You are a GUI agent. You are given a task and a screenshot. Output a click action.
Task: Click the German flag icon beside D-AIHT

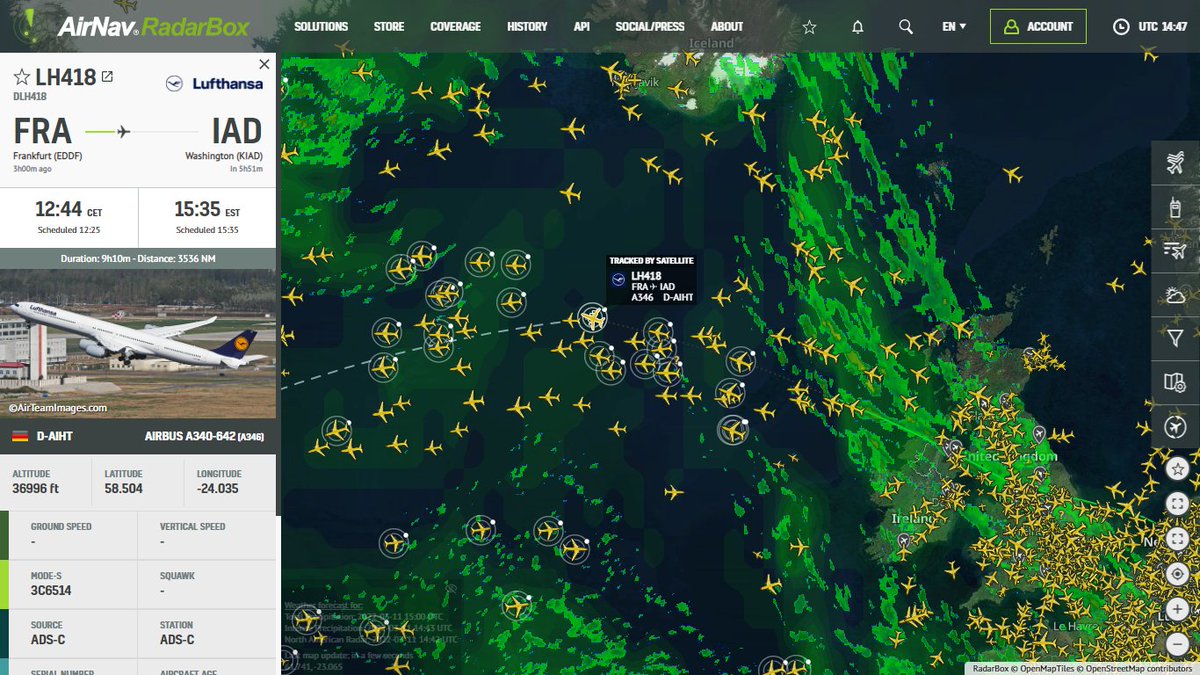pos(19,437)
